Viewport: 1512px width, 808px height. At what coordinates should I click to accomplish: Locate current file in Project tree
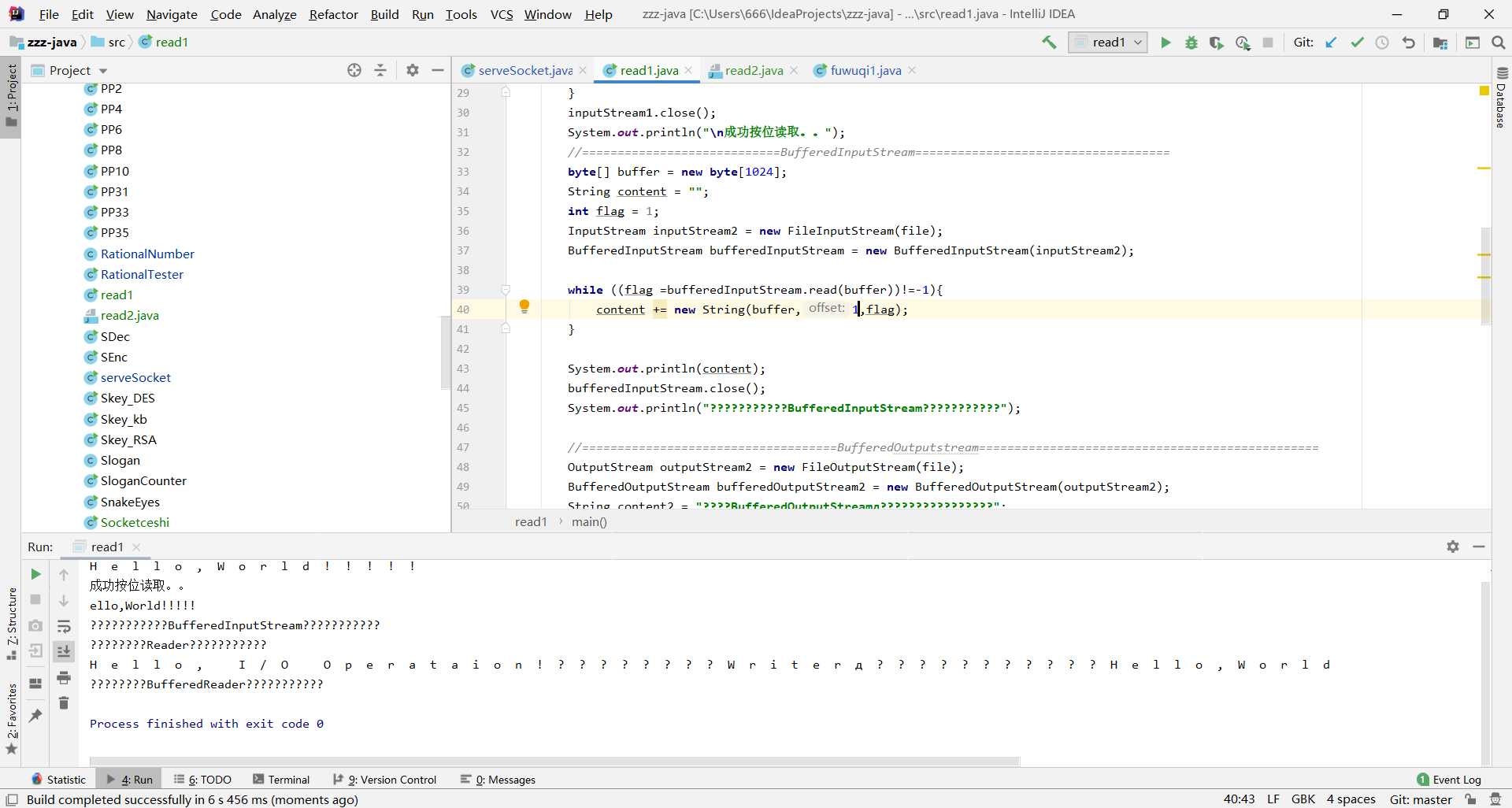(354, 70)
